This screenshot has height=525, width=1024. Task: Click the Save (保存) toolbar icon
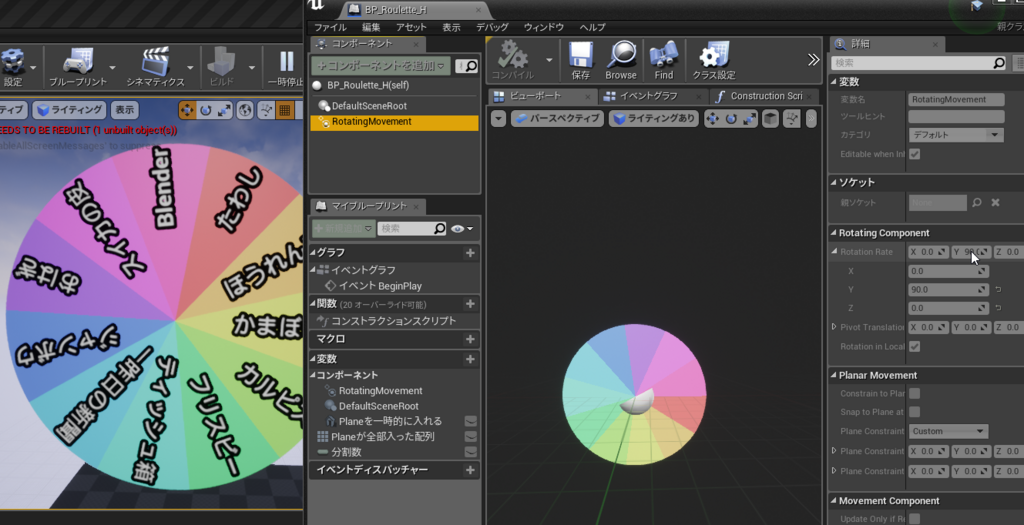point(581,56)
